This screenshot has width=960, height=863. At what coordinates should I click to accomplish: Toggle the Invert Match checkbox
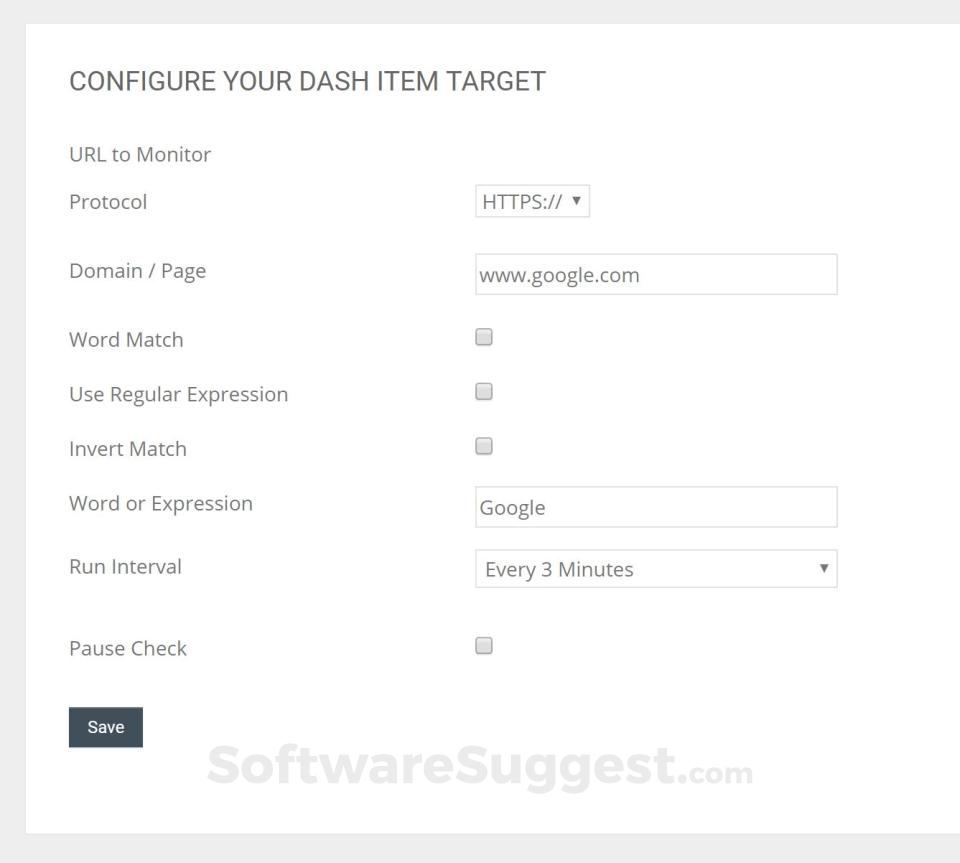484,446
